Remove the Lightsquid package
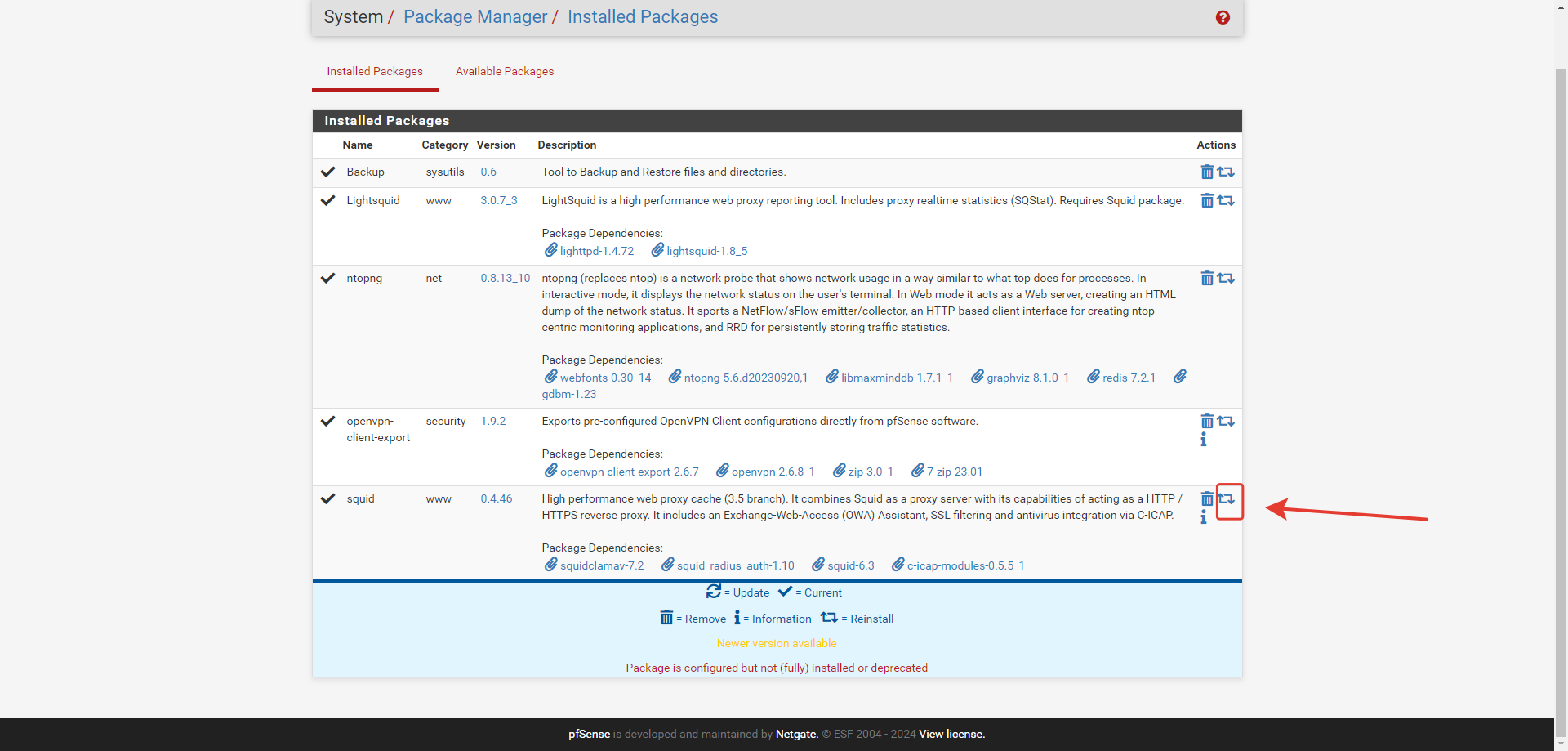Viewport: 1568px width, 751px height. click(1207, 200)
